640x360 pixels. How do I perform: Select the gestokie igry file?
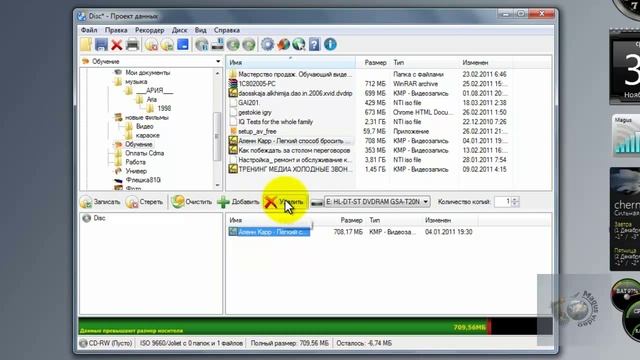(x=255, y=112)
